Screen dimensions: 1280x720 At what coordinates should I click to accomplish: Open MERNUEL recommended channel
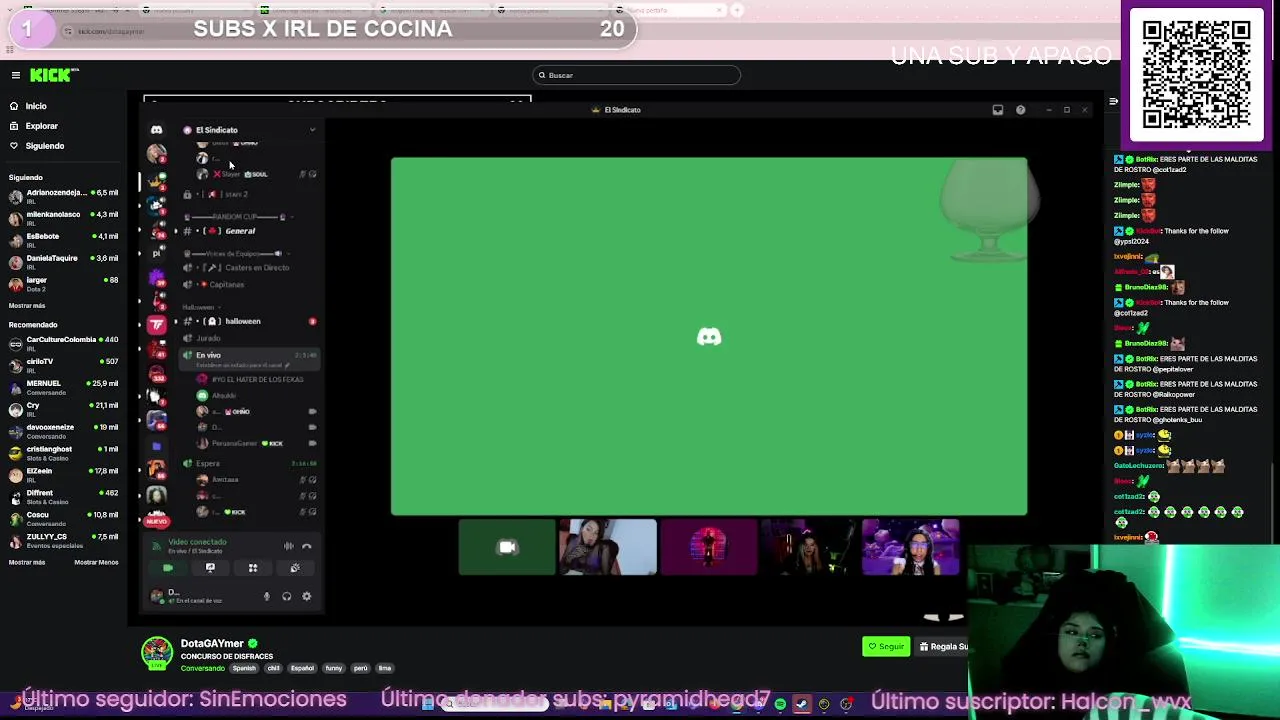63,387
